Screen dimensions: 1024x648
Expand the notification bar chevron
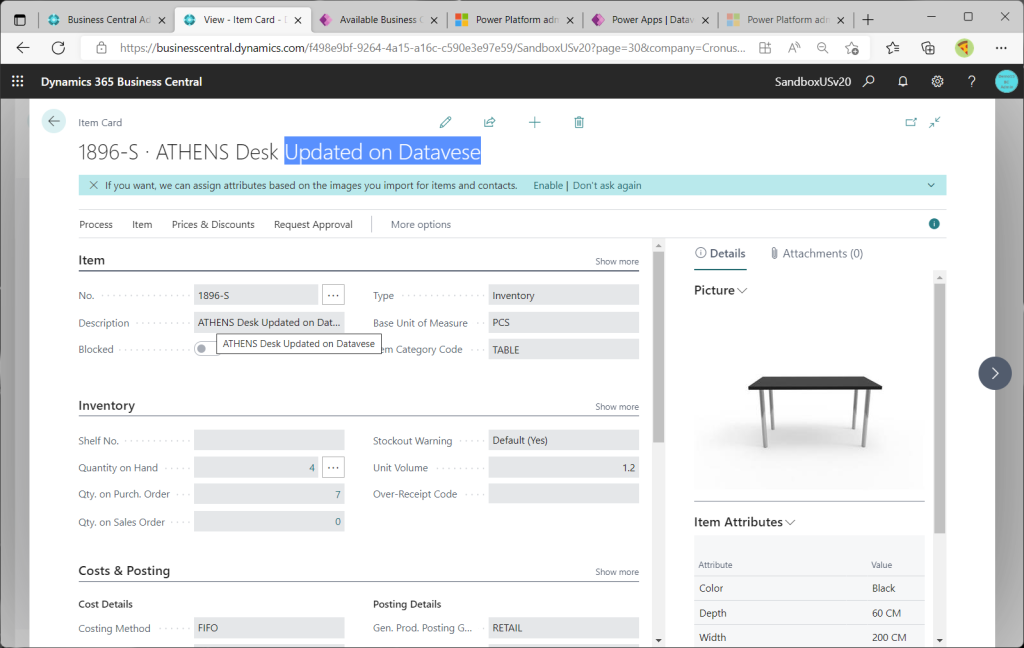[931, 186]
